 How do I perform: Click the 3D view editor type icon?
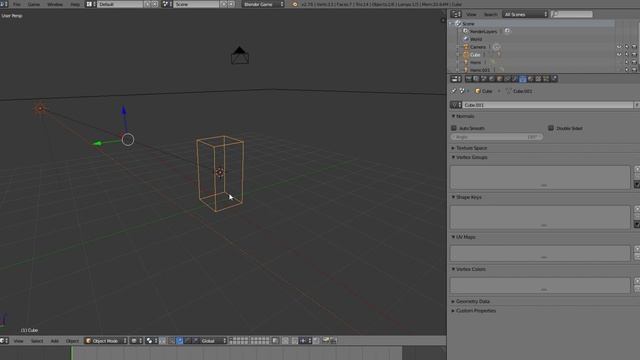click(4, 340)
